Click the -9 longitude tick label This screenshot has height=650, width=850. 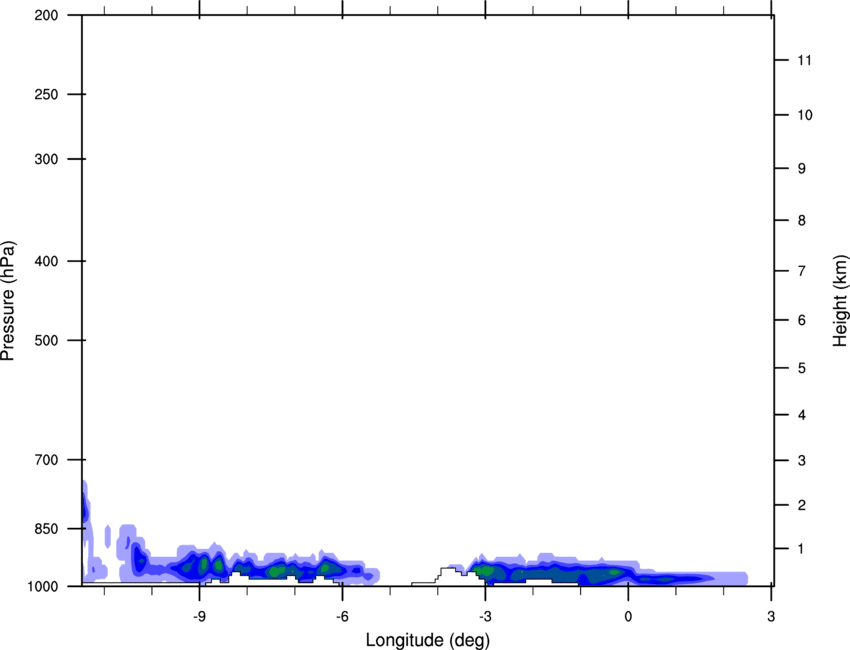(x=199, y=616)
